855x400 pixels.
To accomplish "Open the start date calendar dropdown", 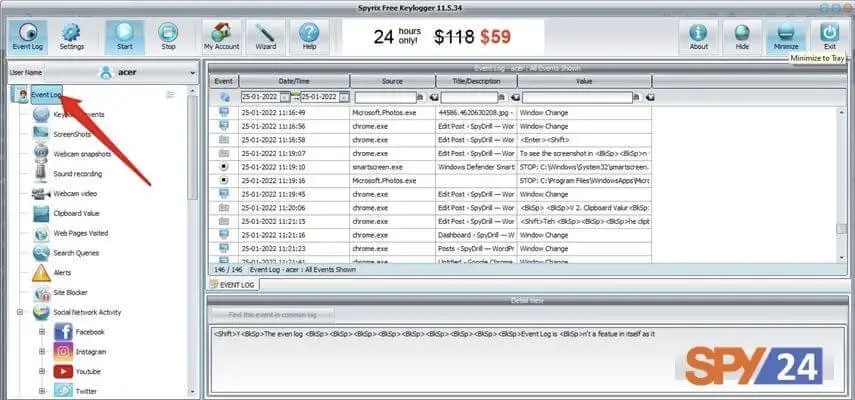I will (x=285, y=97).
